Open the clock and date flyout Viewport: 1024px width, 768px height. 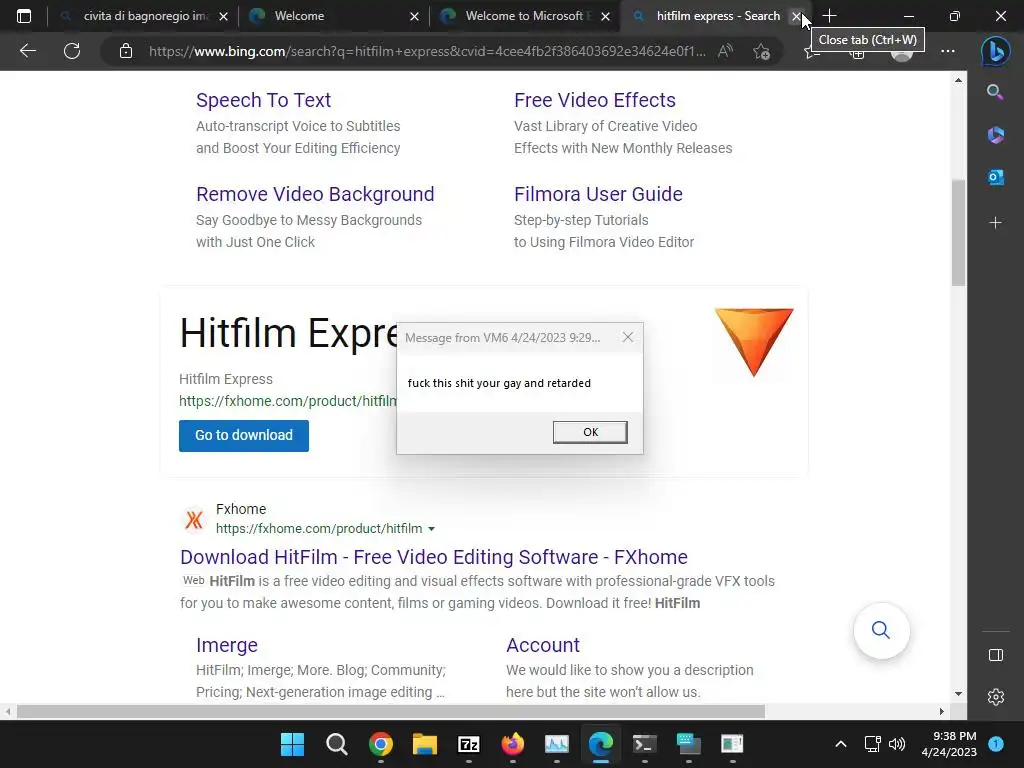tap(948, 744)
